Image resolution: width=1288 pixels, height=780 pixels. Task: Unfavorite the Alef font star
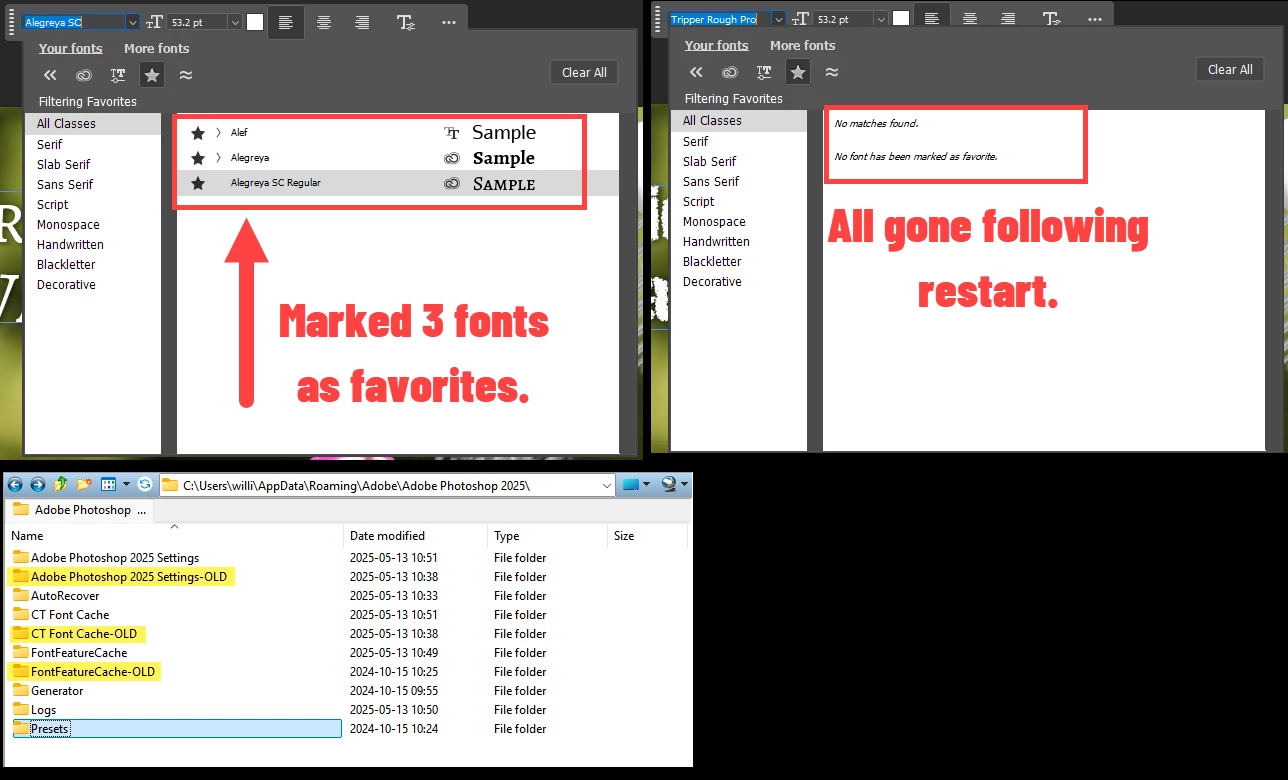tap(198, 132)
